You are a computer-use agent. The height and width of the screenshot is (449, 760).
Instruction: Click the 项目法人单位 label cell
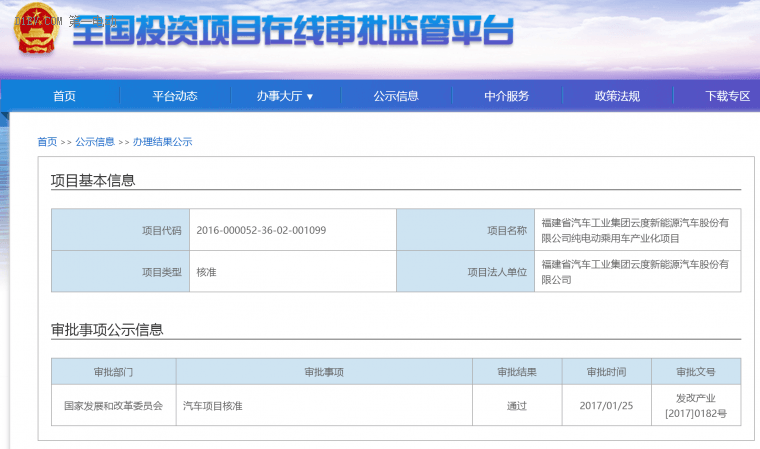[465, 272]
